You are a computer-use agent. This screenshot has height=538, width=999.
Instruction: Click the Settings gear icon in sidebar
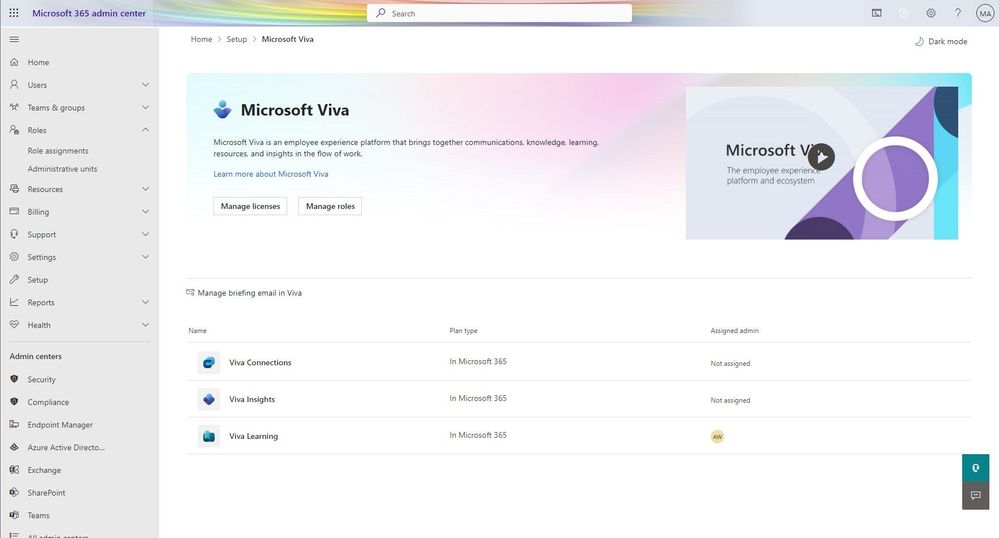14,256
